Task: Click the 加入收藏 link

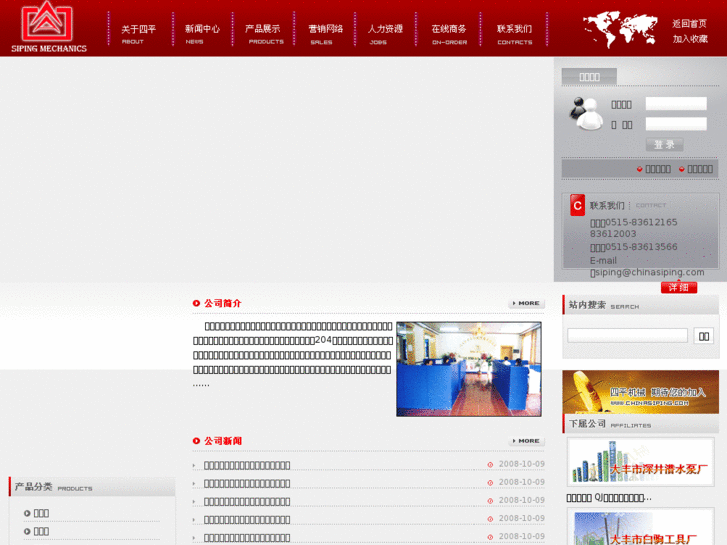Action: coord(690,38)
